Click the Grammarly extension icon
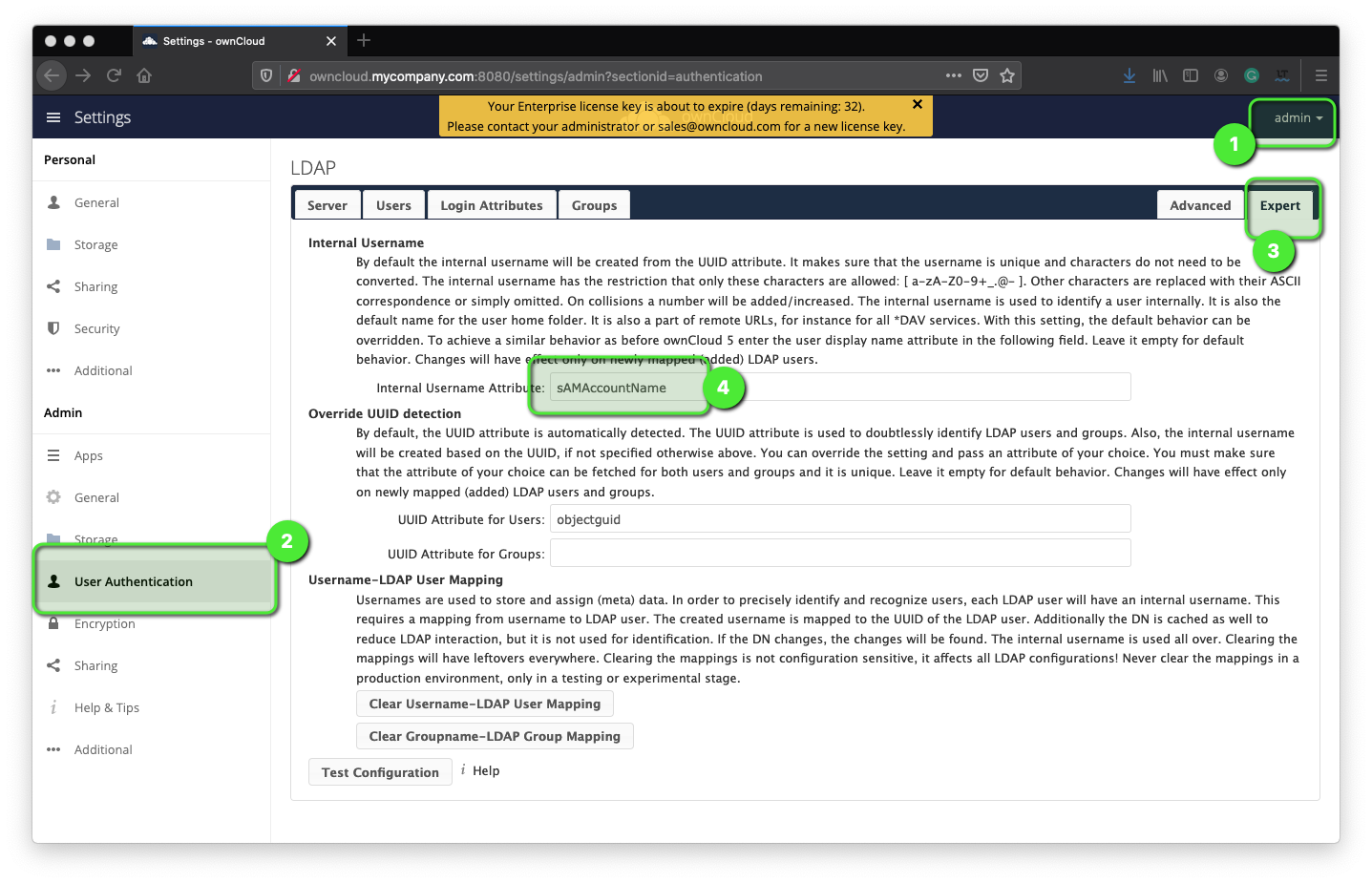 1252,74
